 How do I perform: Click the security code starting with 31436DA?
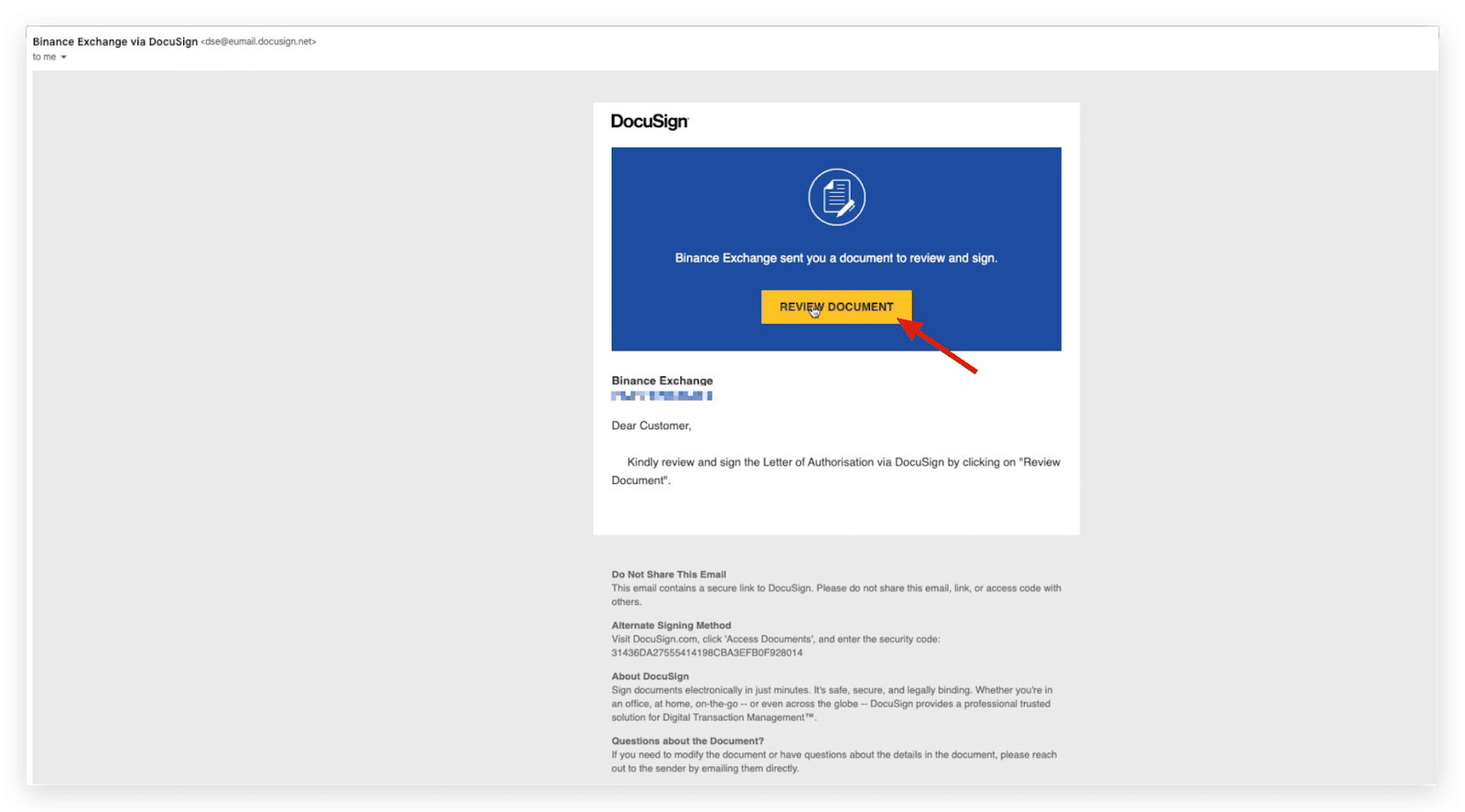pos(707,653)
